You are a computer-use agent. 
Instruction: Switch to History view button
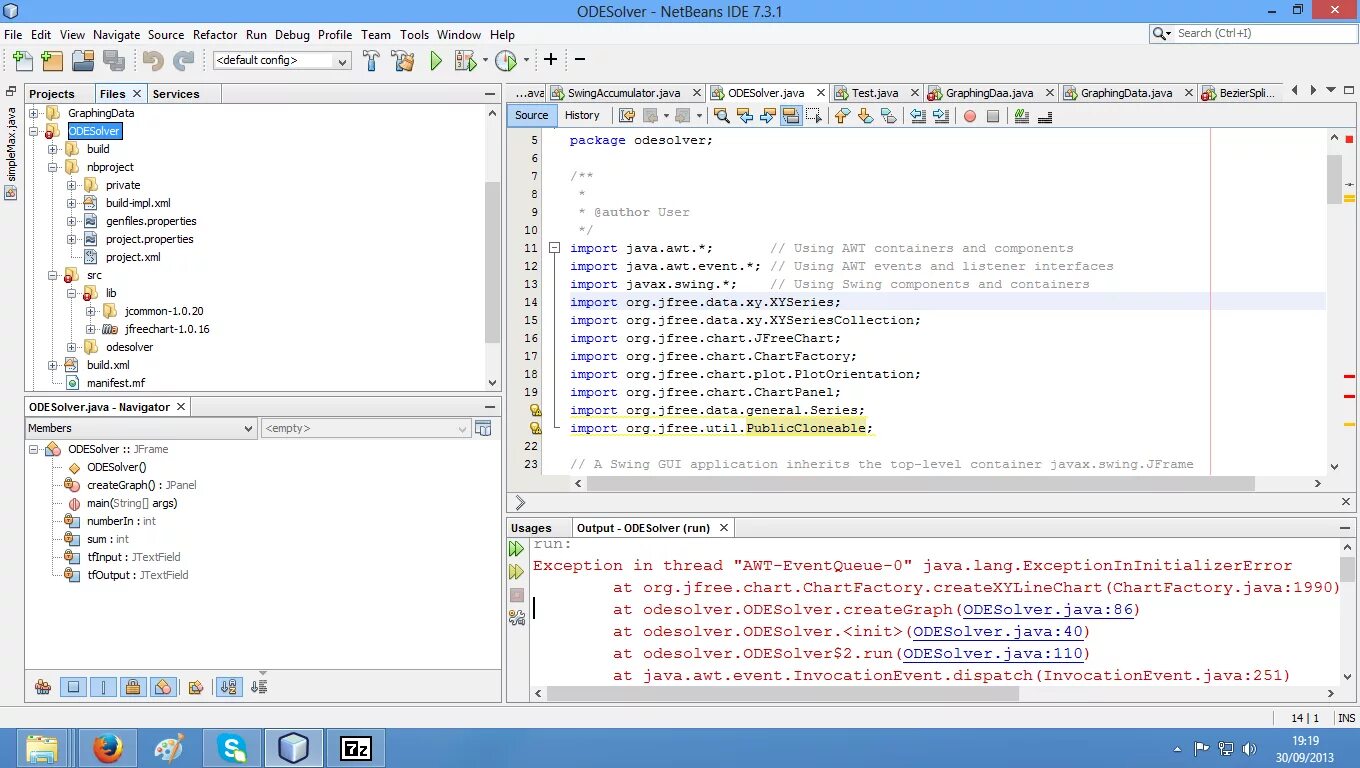pos(582,115)
